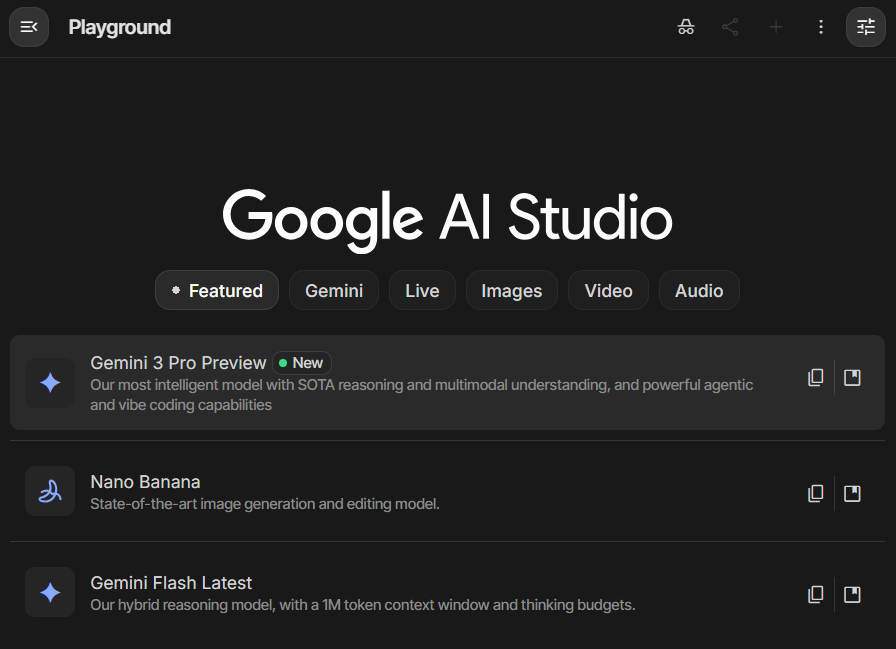Image resolution: width=896 pixels, height=649 pixels.
Task: Click 'Our most intelligent model' description
Action: point(422,395)
